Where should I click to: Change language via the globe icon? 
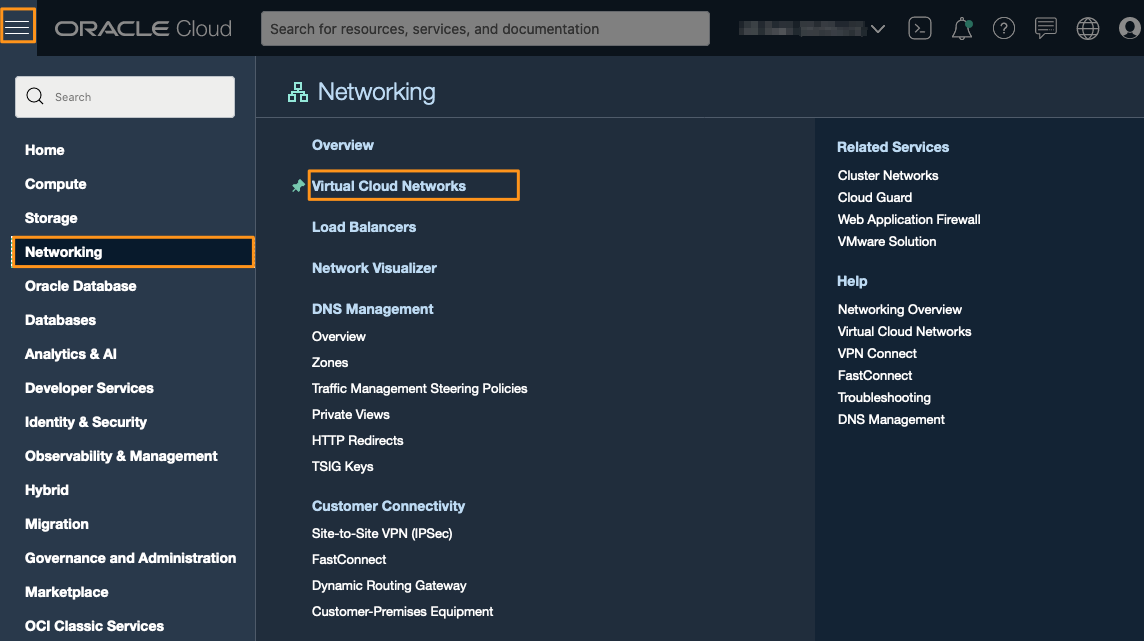[1087, 28]
